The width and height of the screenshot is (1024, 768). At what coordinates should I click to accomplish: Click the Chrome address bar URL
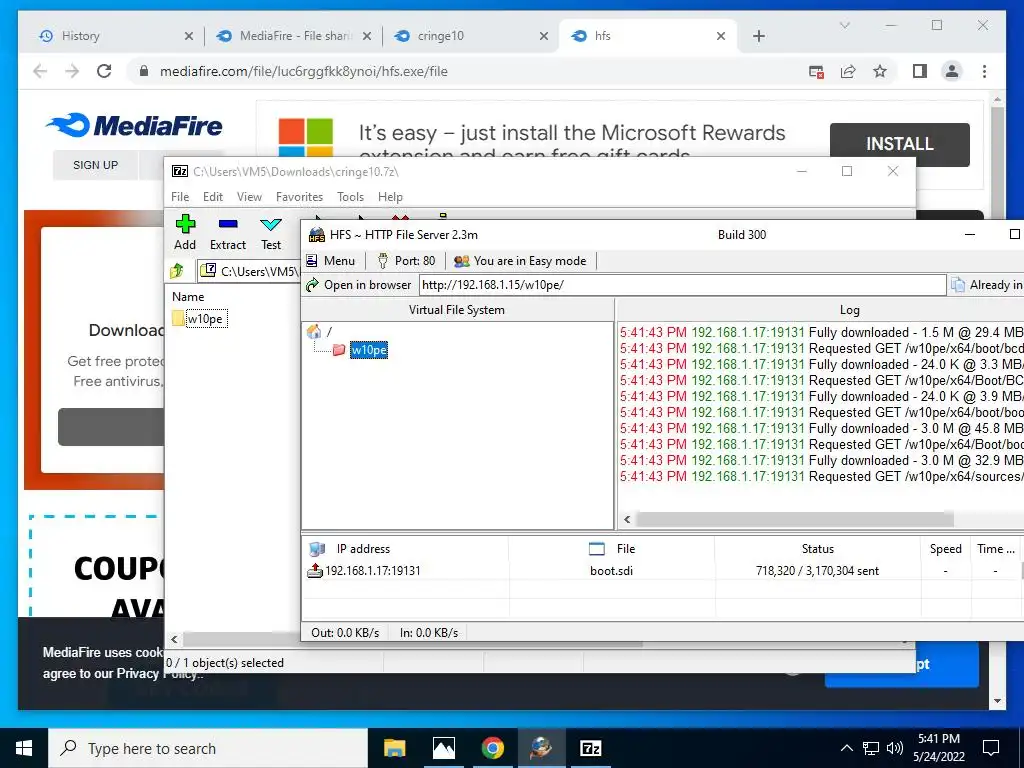(304, 71)
